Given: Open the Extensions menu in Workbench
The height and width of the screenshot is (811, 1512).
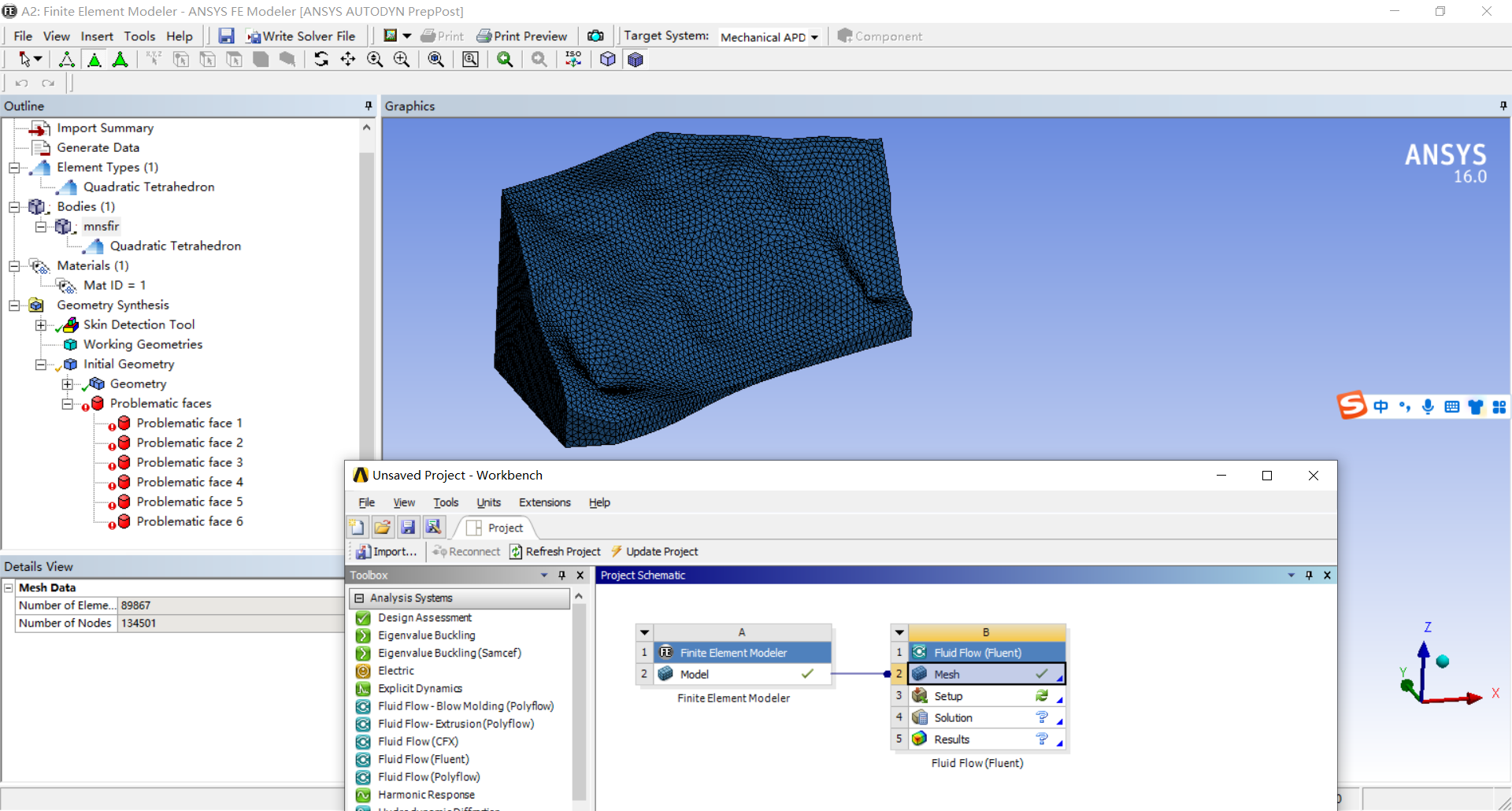Looking at the screenshot, I should click(x=545, y=502).
